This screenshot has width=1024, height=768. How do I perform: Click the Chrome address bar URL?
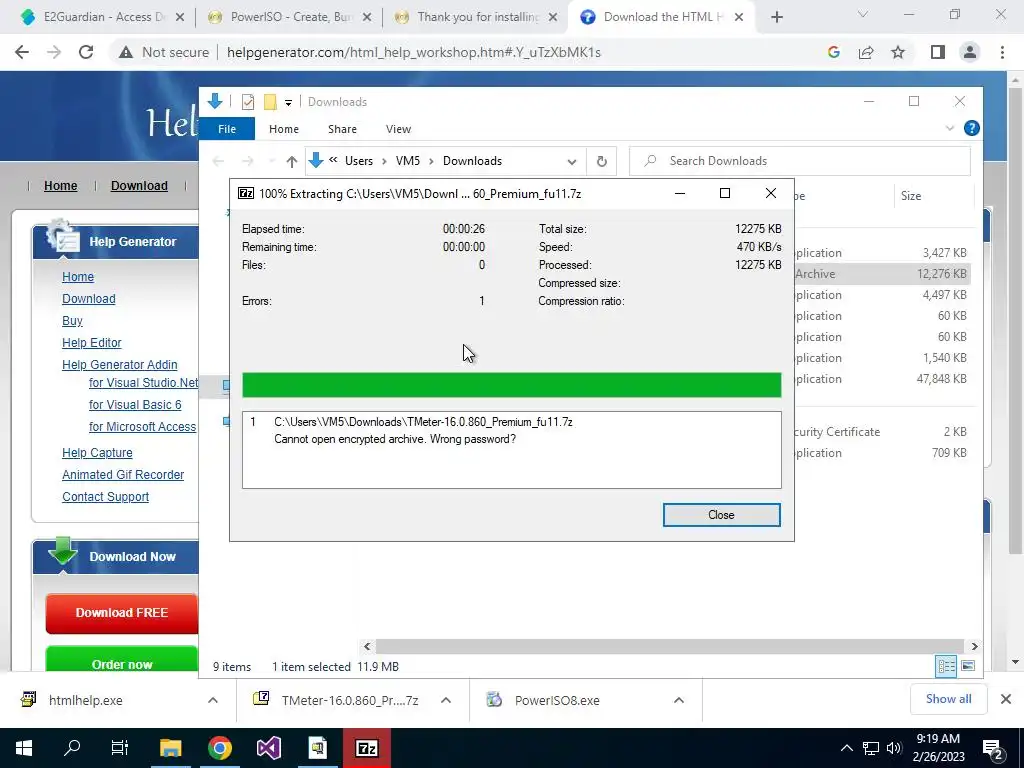413,52
